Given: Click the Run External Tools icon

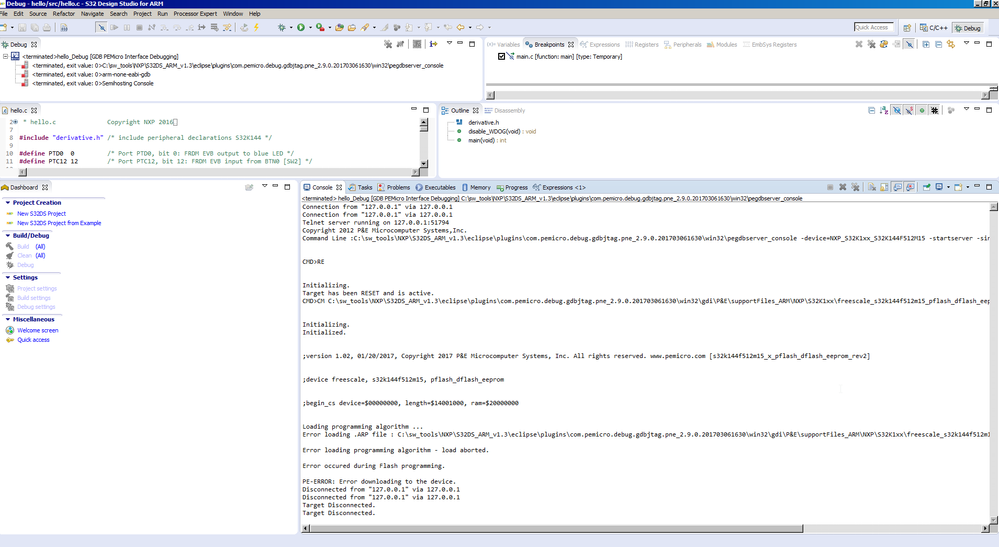Looking at the screenshot, I should coord(320,27).
